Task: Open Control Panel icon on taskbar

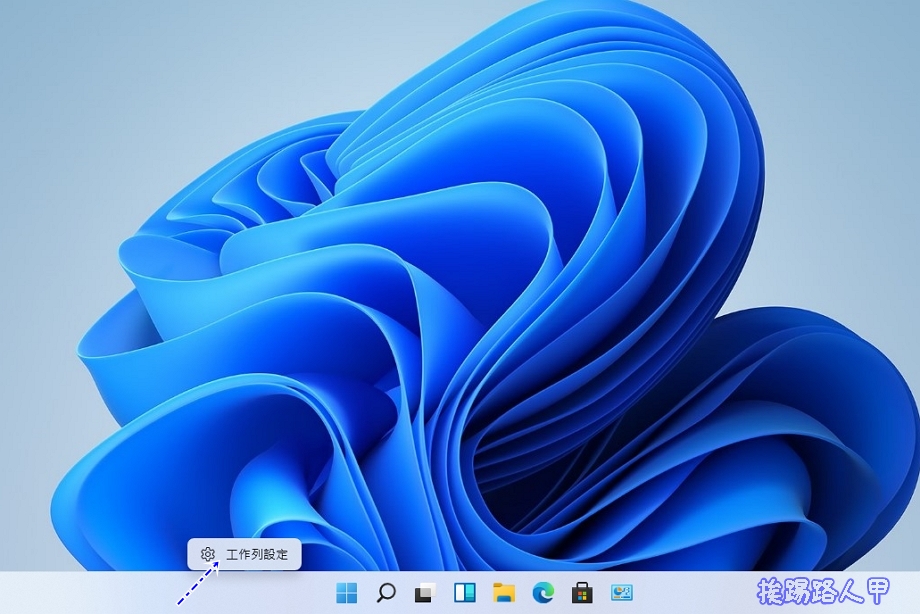Action: (621, 593)
